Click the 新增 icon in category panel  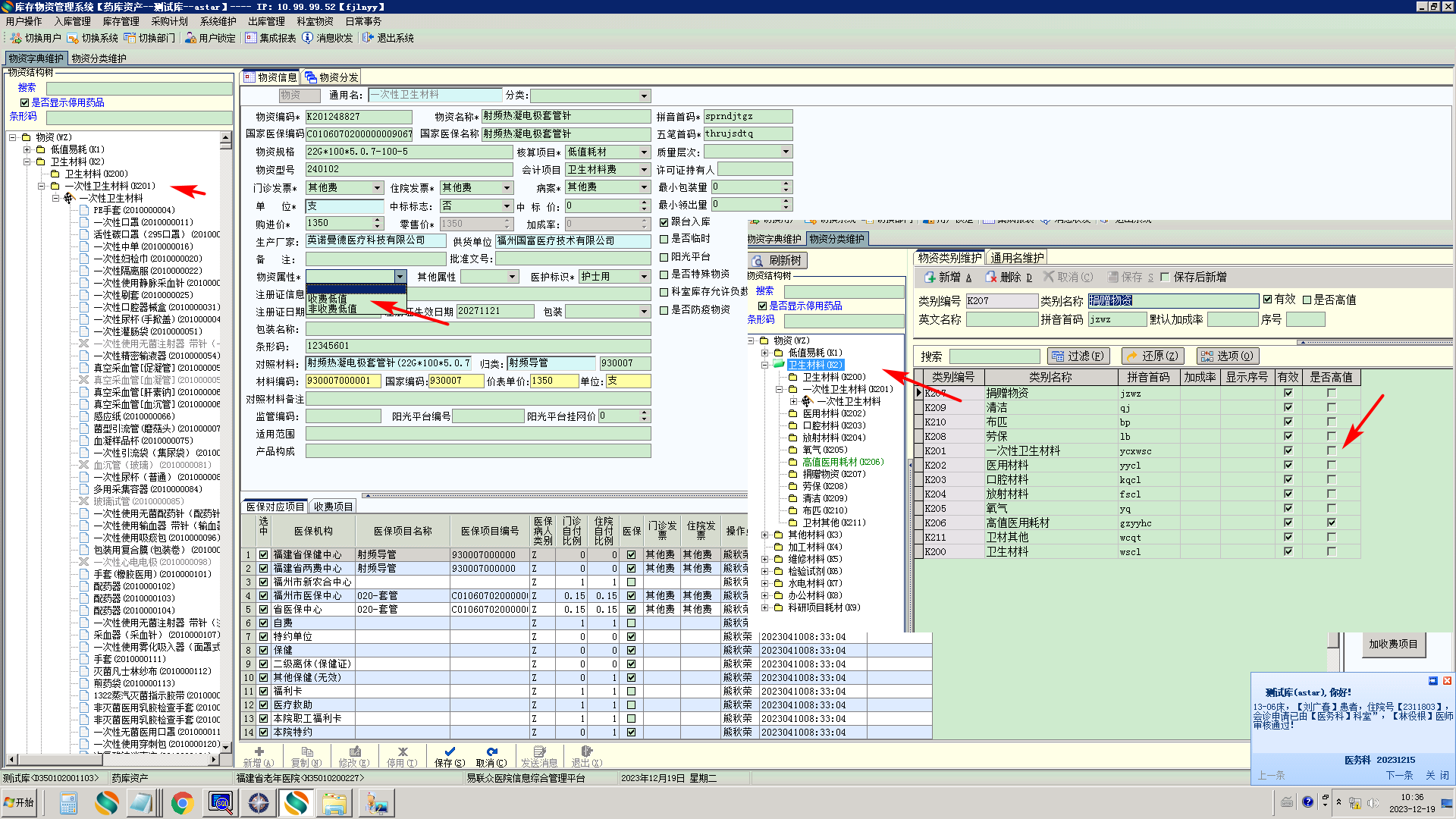coord(930,278)
